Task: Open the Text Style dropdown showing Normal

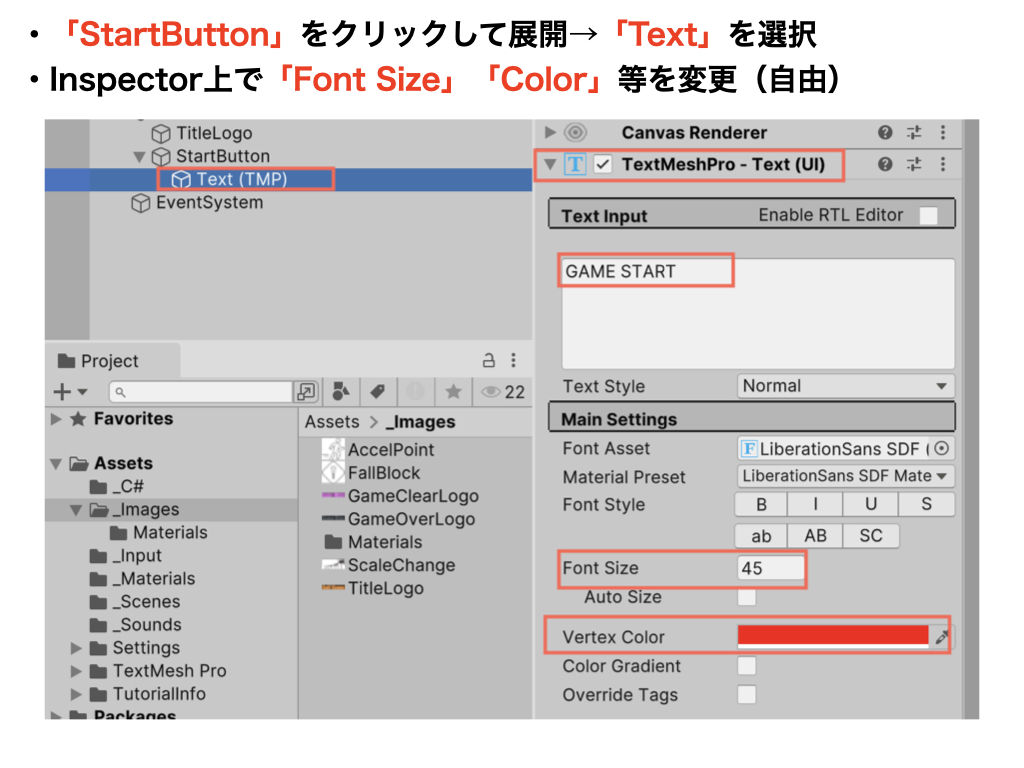Action: (845, 386)
